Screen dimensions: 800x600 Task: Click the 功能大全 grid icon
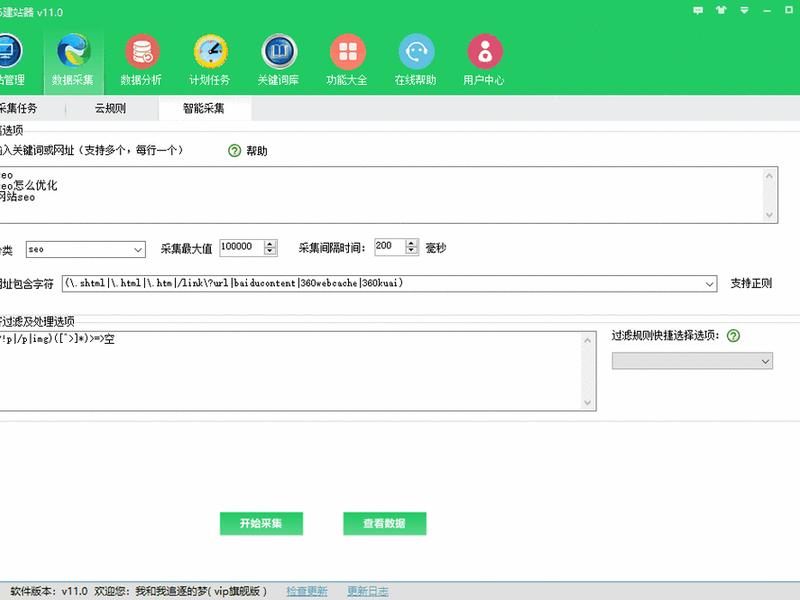pos(347,51)
